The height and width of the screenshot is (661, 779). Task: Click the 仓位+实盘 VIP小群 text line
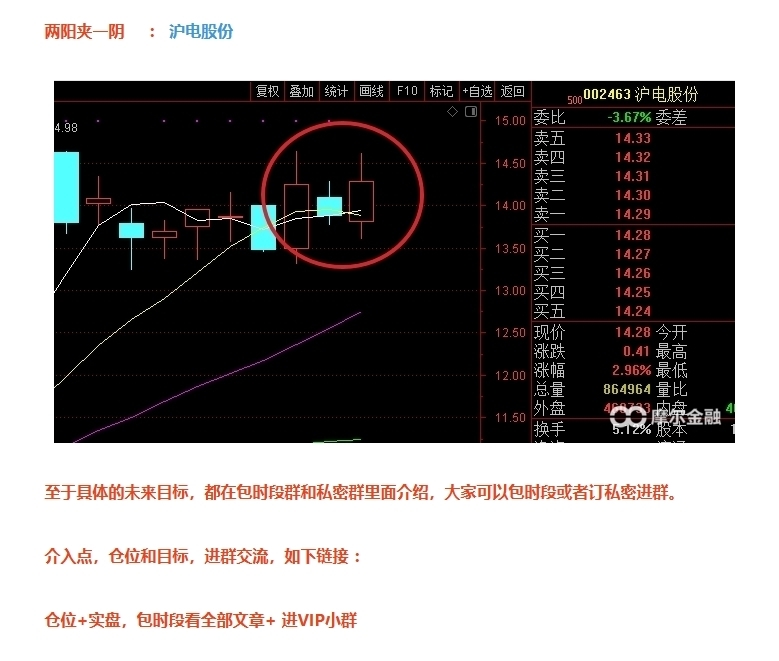click(x=201, y=620)
